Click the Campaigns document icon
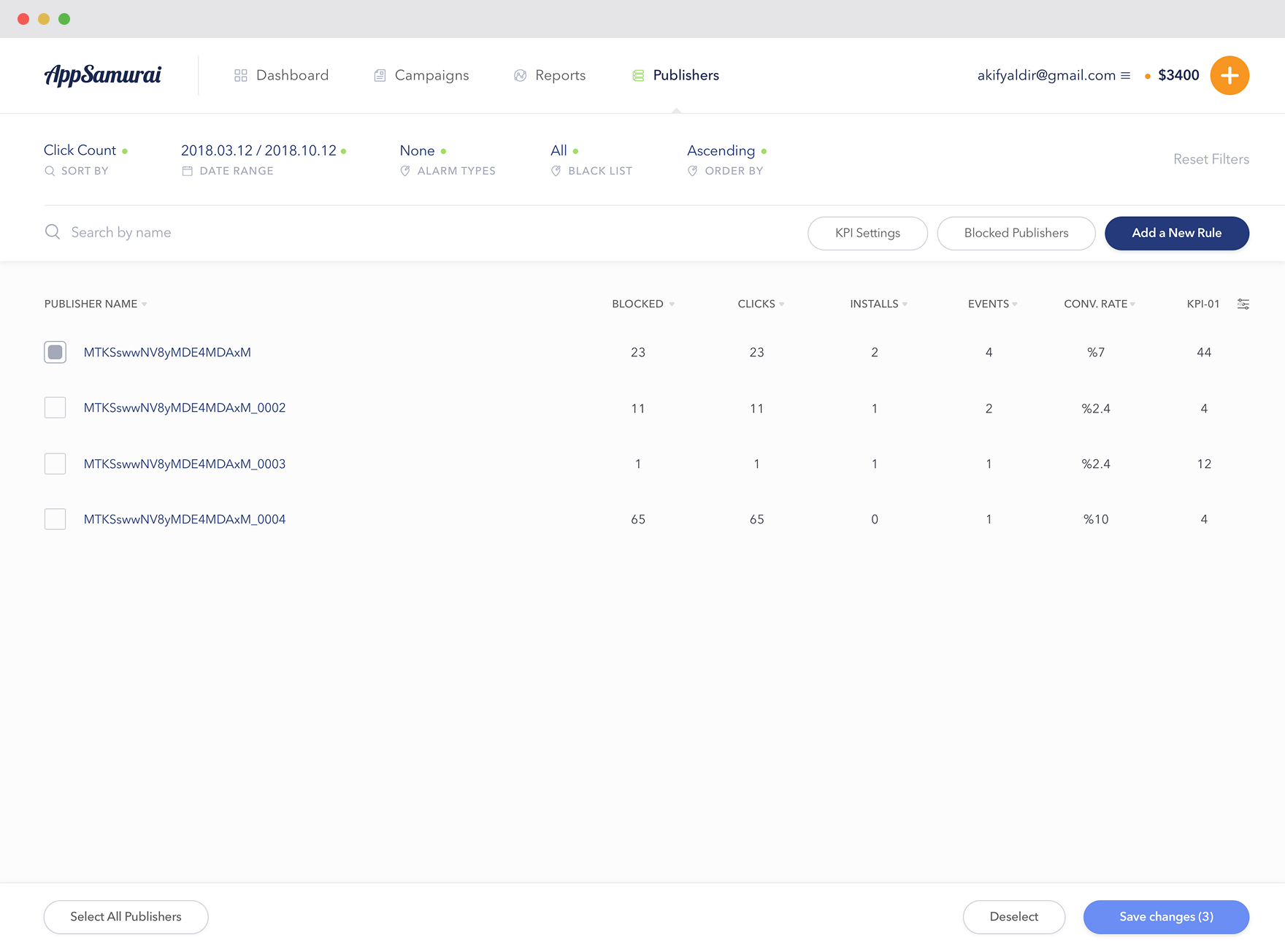The width and height of the screenshot is (1285, 952). coord(380,75)
